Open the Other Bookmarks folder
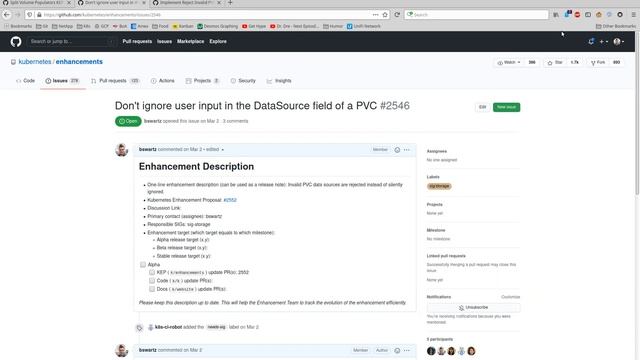 616,26
